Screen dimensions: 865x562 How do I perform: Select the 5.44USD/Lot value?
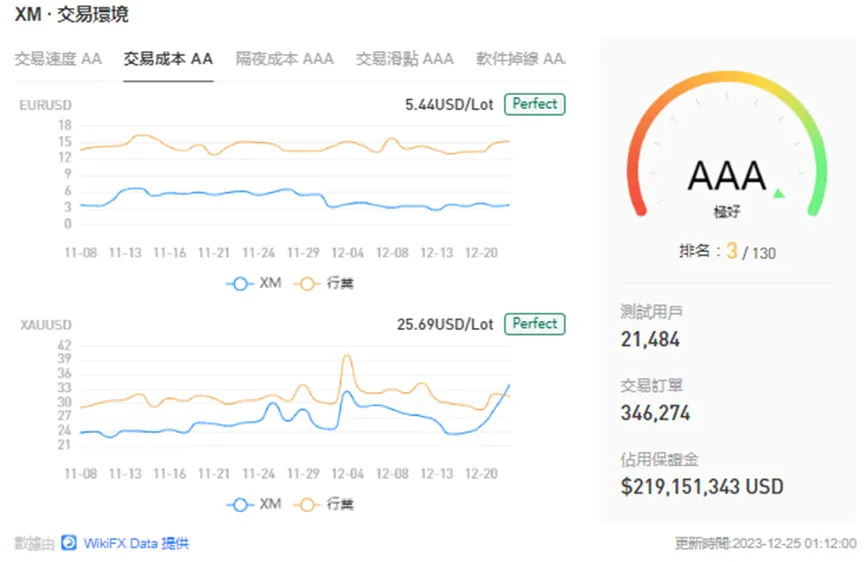pos(449,104)
